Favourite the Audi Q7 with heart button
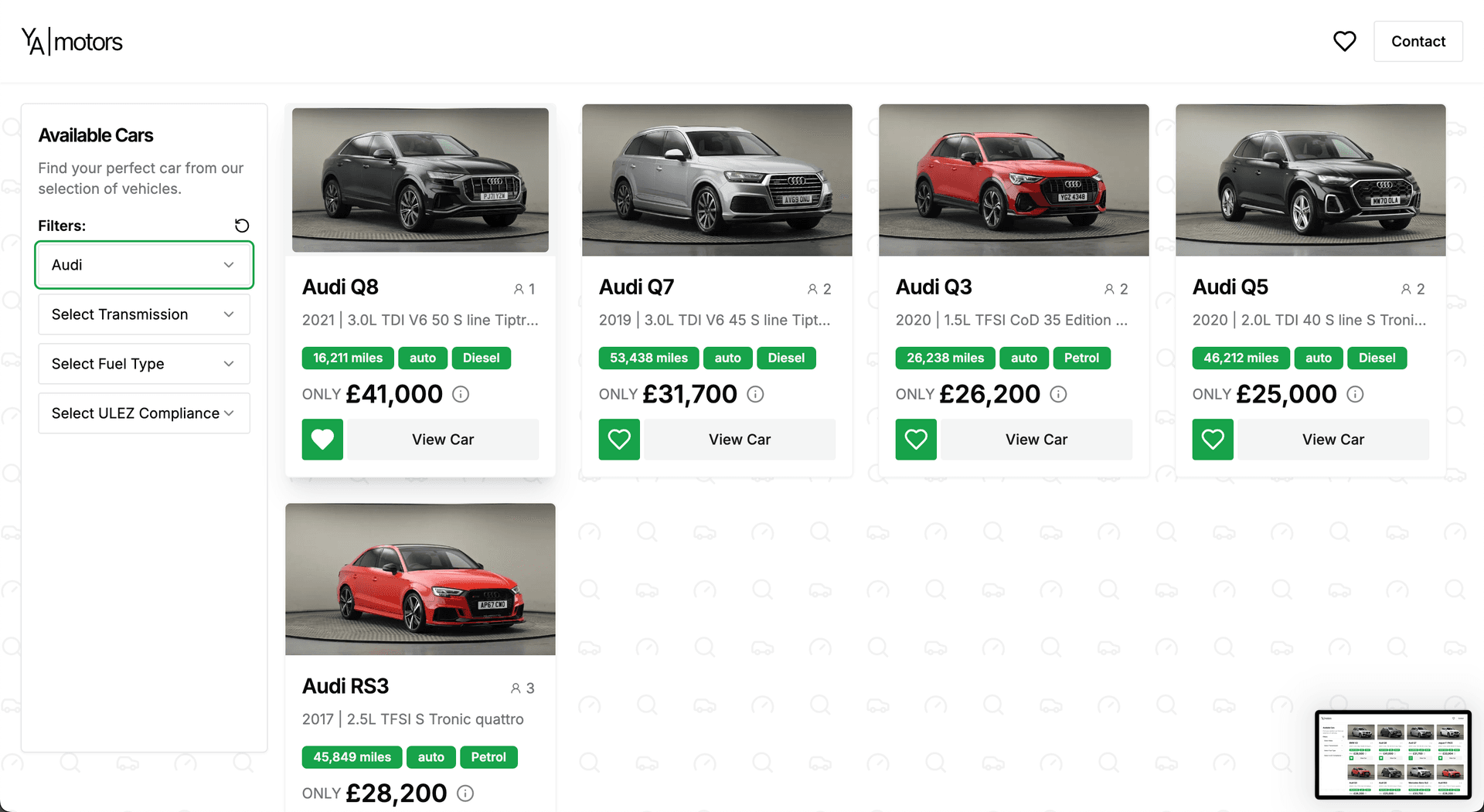1484x812 pixels. click(619, 440)
